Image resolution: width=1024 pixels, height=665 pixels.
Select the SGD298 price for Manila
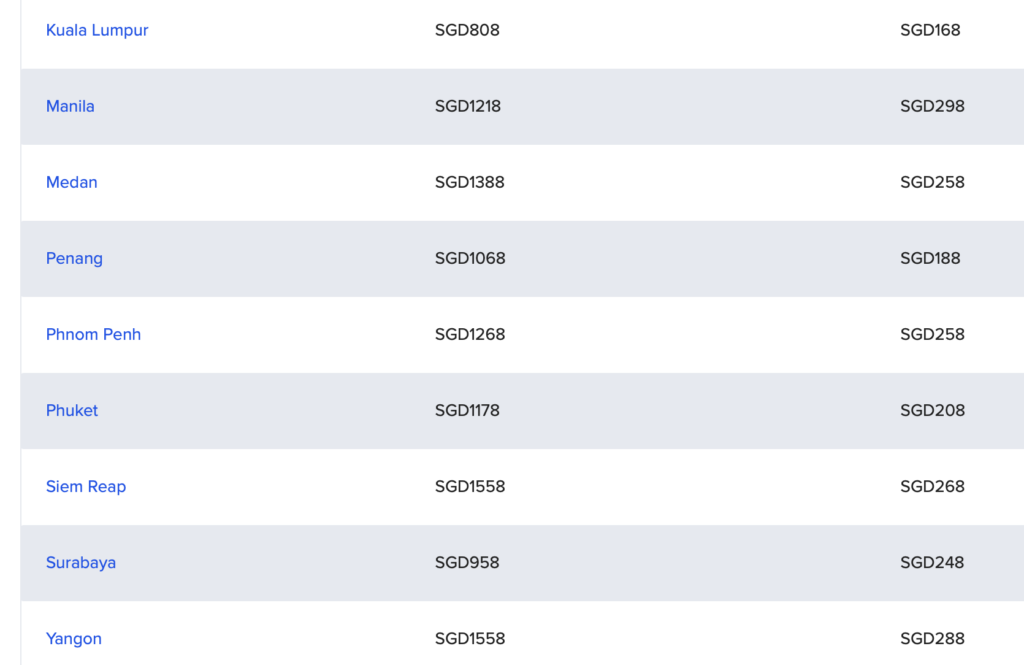pos(932,106)
